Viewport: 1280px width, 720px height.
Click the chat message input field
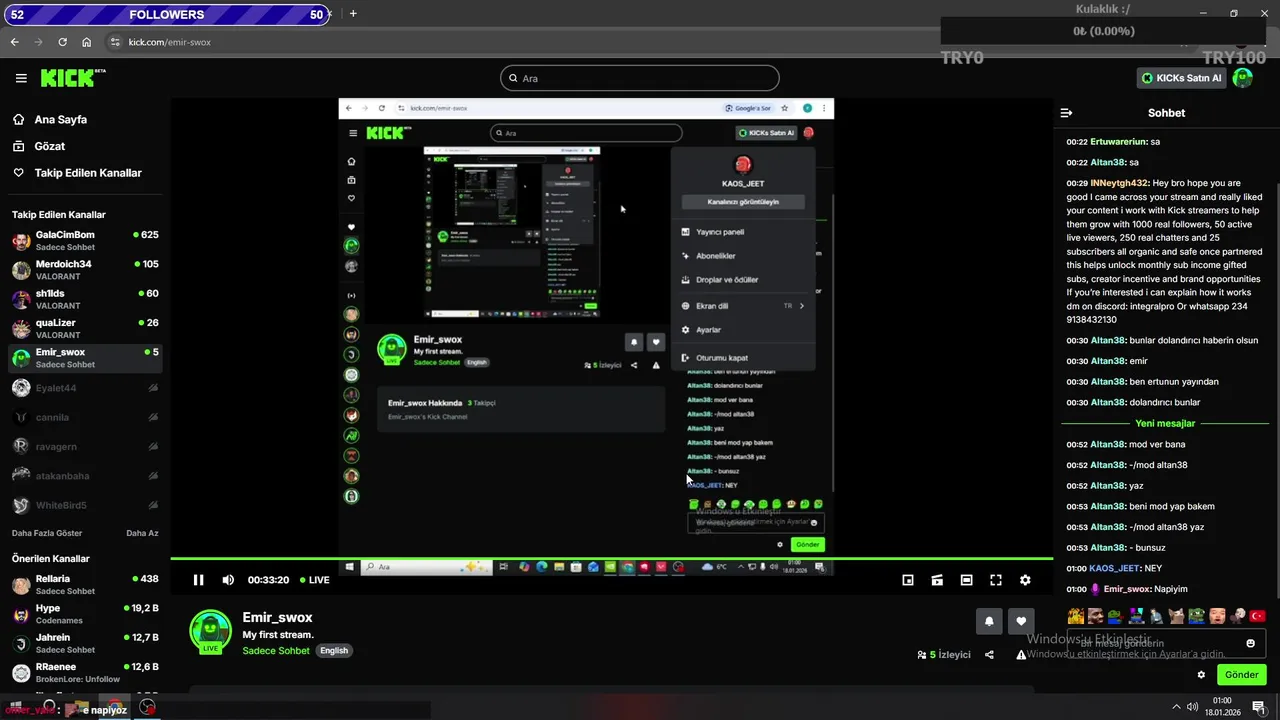point(1166,643)
